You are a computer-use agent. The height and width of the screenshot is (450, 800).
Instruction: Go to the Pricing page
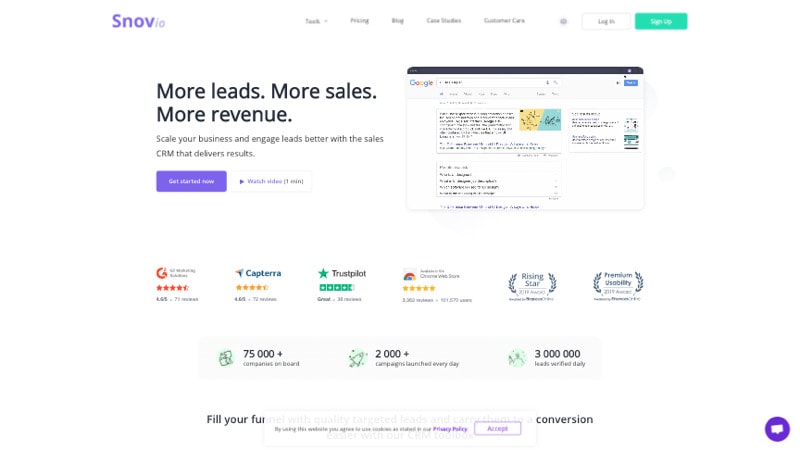pos(359,21)
